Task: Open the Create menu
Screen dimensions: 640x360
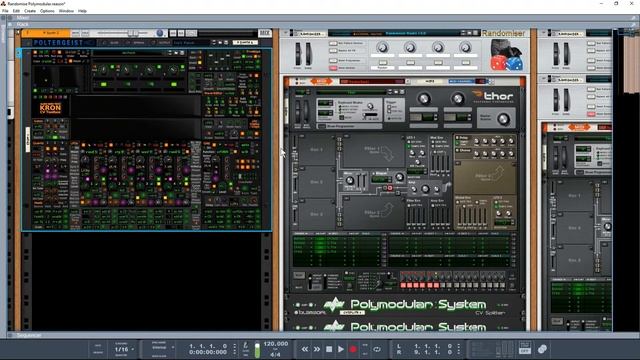Action: [x=30, y=11]
